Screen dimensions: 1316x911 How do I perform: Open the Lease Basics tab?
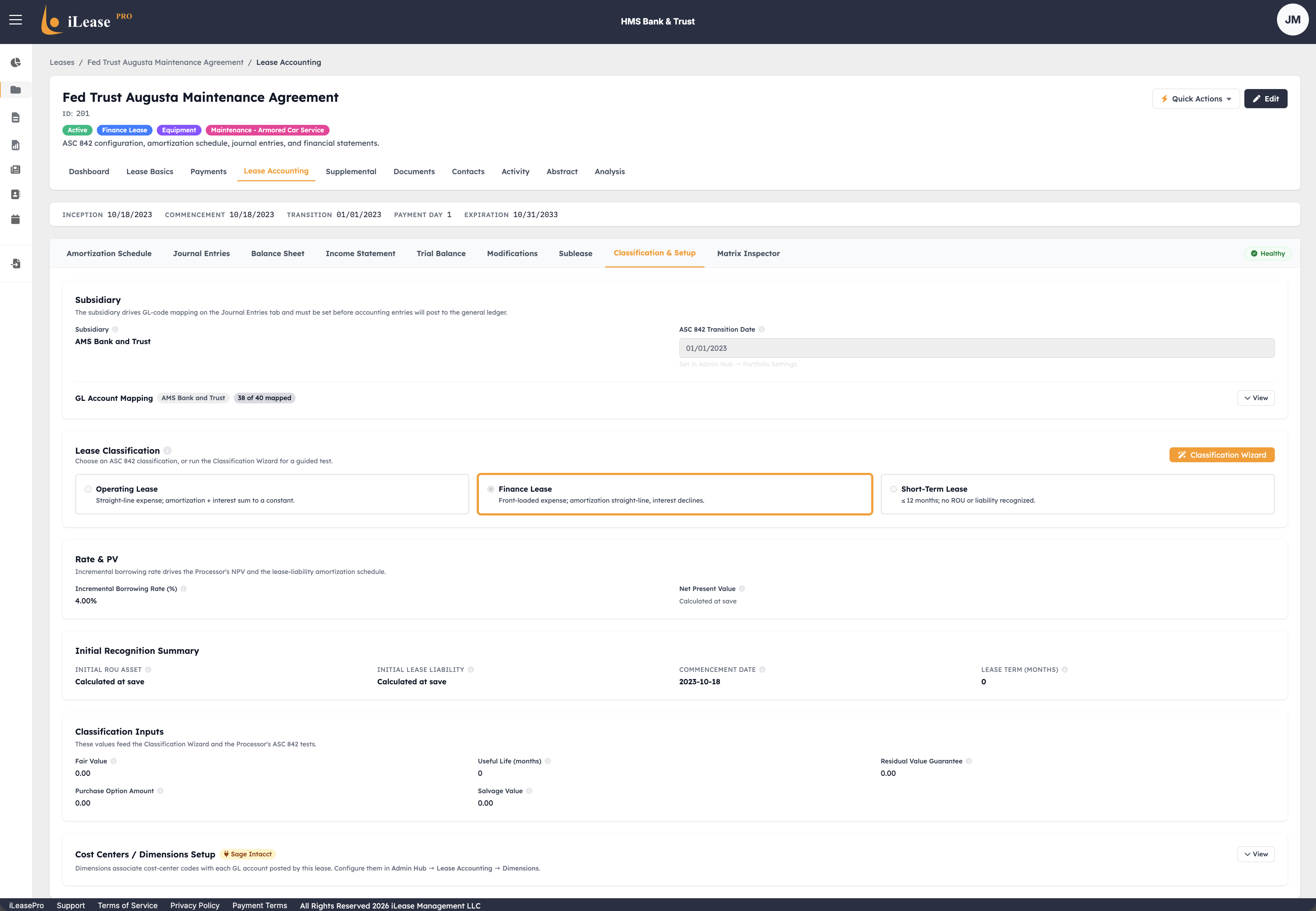[x=150, y=171]
